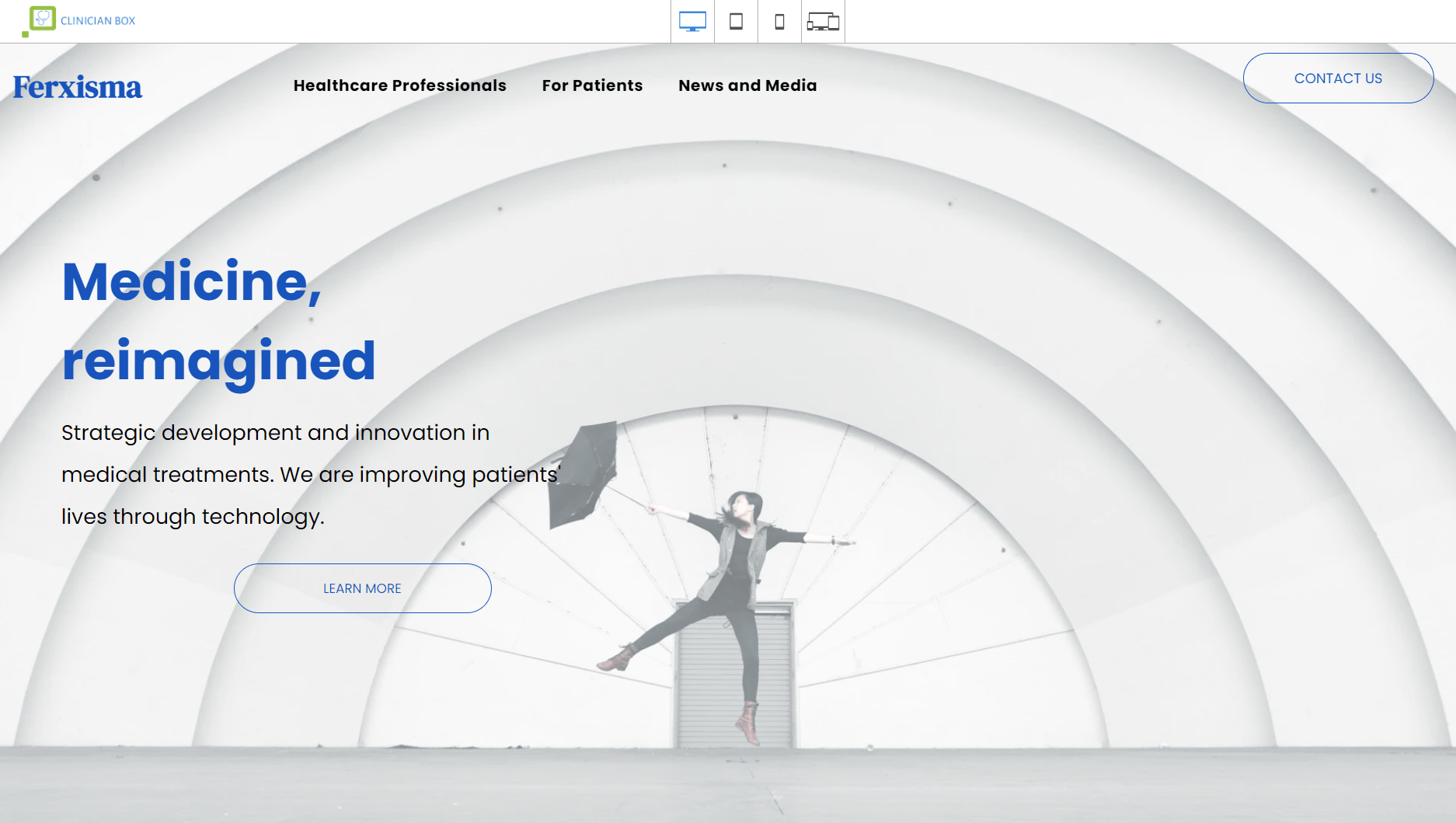Viewport: 1456px width, 823px height.
Task: Switch to mobile phone preview mode
Action: [x=779, y=21]
